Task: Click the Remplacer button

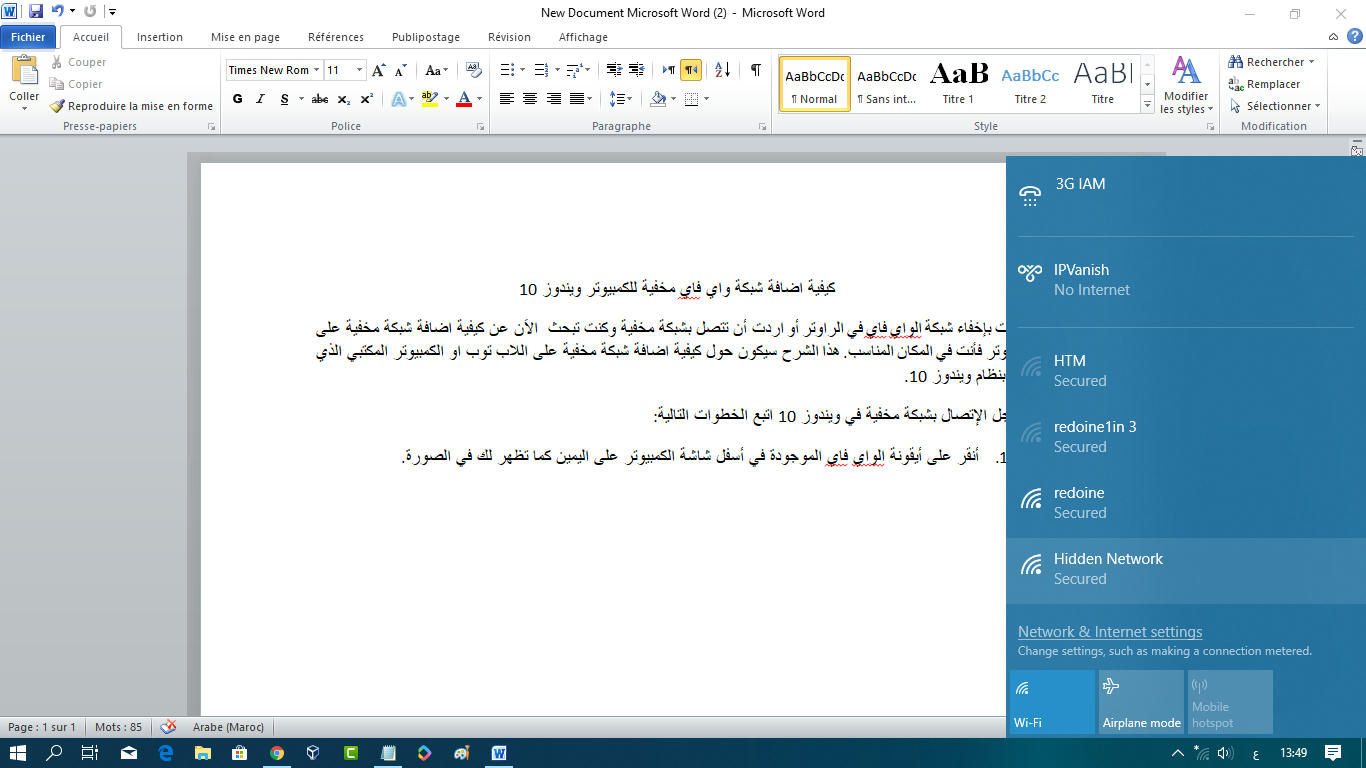Action: [1265, 84]
